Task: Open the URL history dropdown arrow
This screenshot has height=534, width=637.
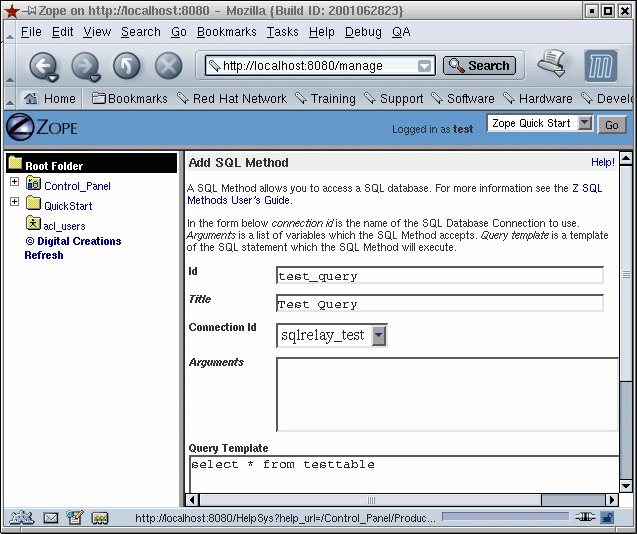Action: pyautogui.click(x=425, y=66)
